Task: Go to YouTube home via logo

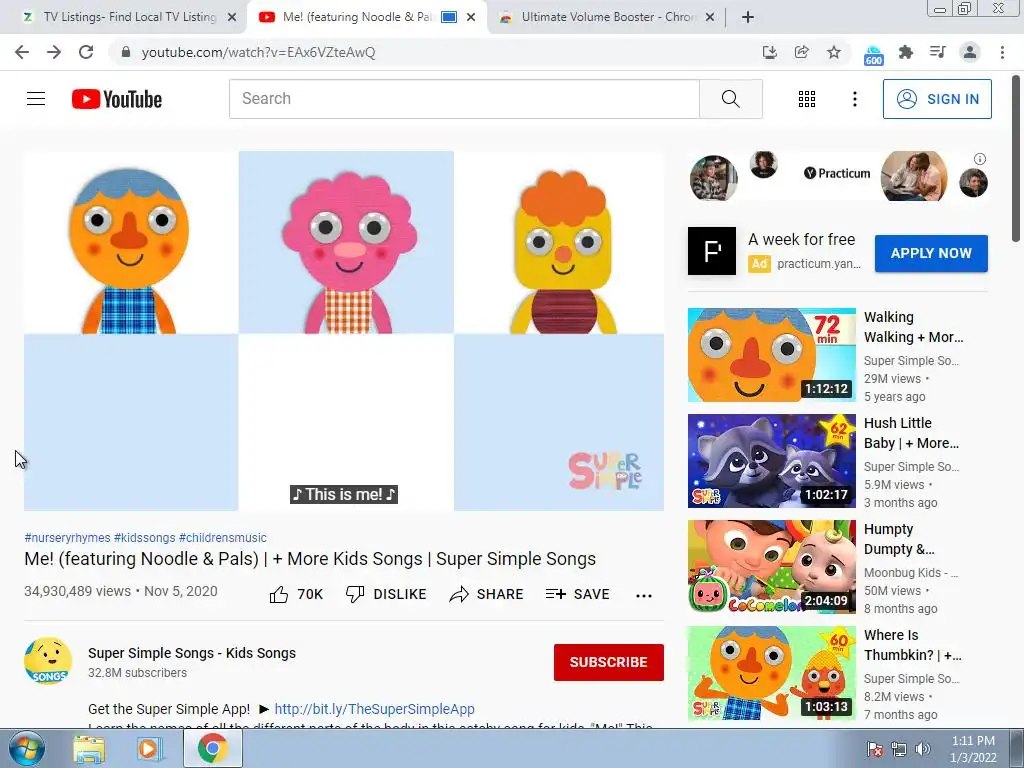Action: point(117,99)
